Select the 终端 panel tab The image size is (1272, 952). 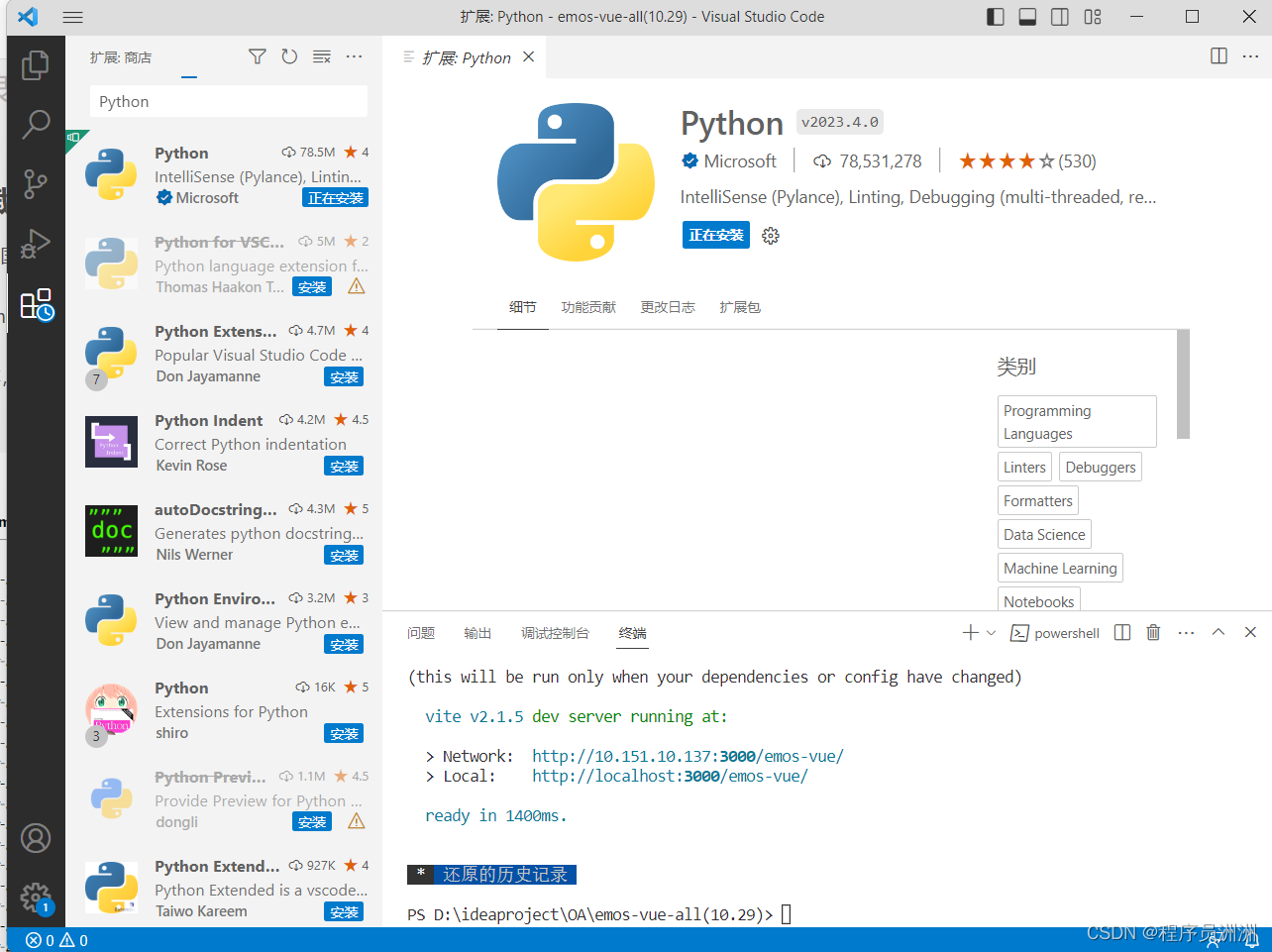click(x=632, y=633)
